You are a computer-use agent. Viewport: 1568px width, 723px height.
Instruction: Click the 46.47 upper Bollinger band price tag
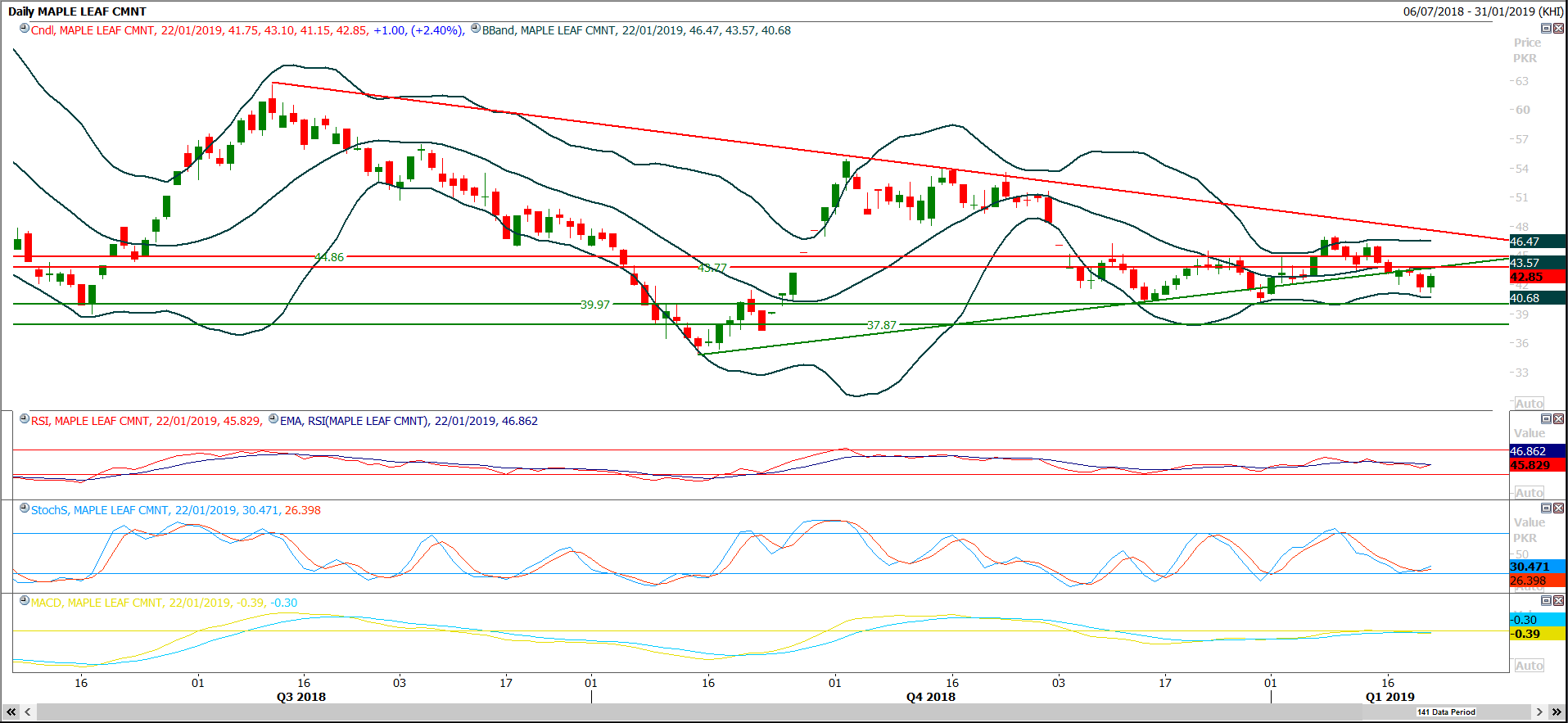[x=1538, y=242]
